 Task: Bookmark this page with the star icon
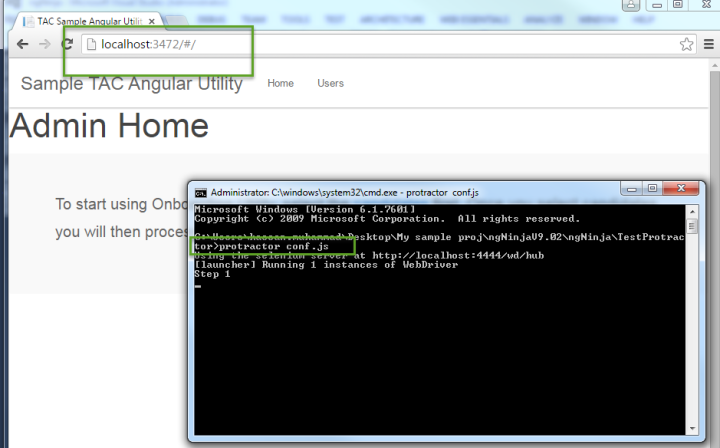pyautogui.click(x=686, y=44)
